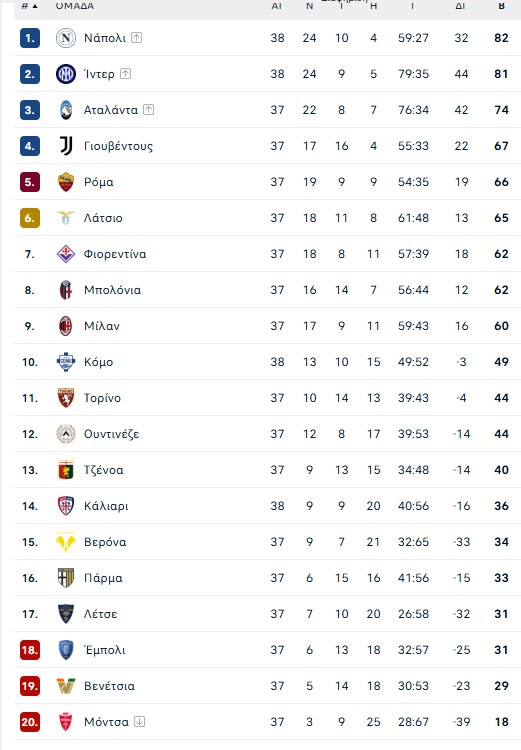This screenshot has height=750, width=521.
Task: Click the Napoli club crest icon
Action: (x=66, y=38)
